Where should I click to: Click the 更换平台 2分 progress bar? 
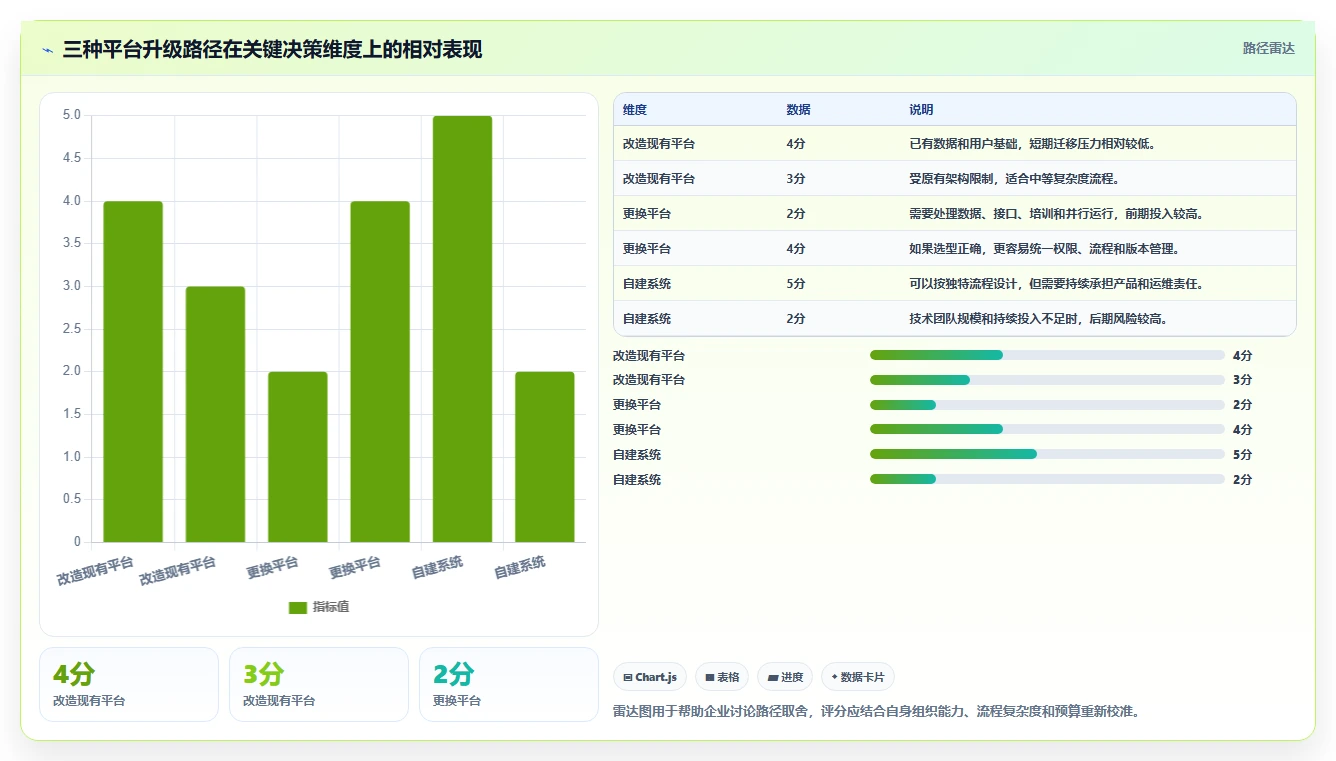pyautogui.click(x=1047, y=405)
